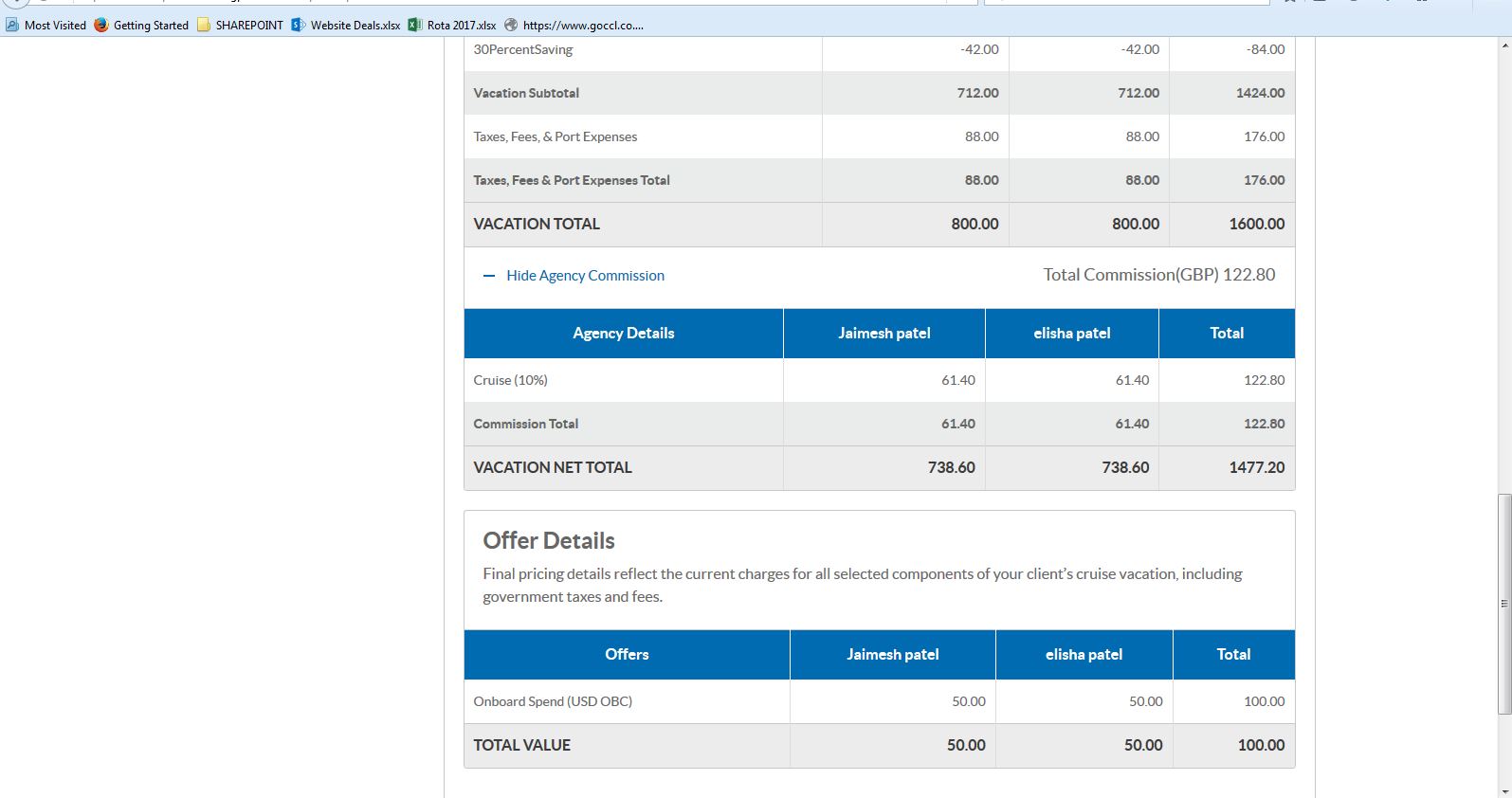Open Getting Started bookmark
1512x798 pixels.
(151, 26)
